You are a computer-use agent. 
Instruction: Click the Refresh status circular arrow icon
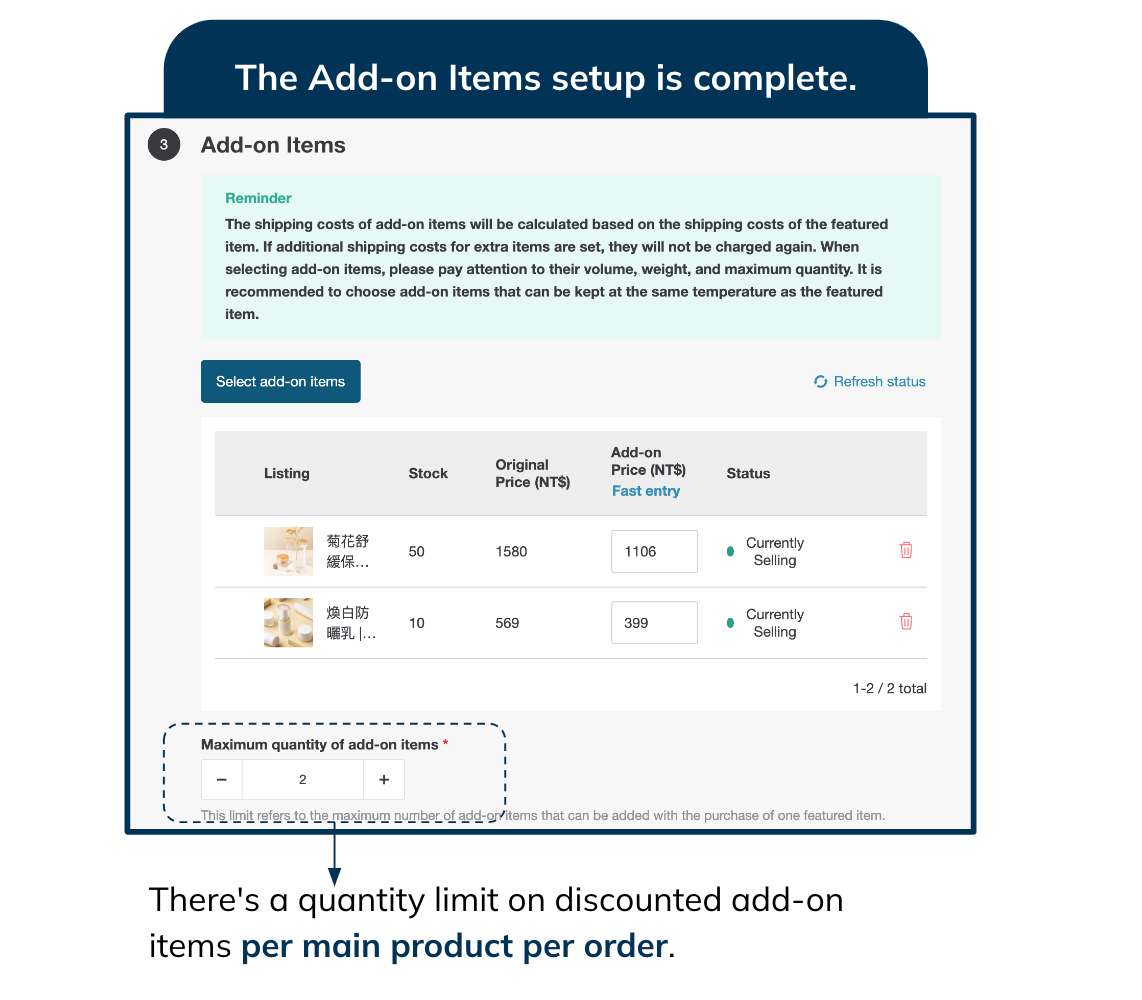pyautogui.click(x=820, y=381)
